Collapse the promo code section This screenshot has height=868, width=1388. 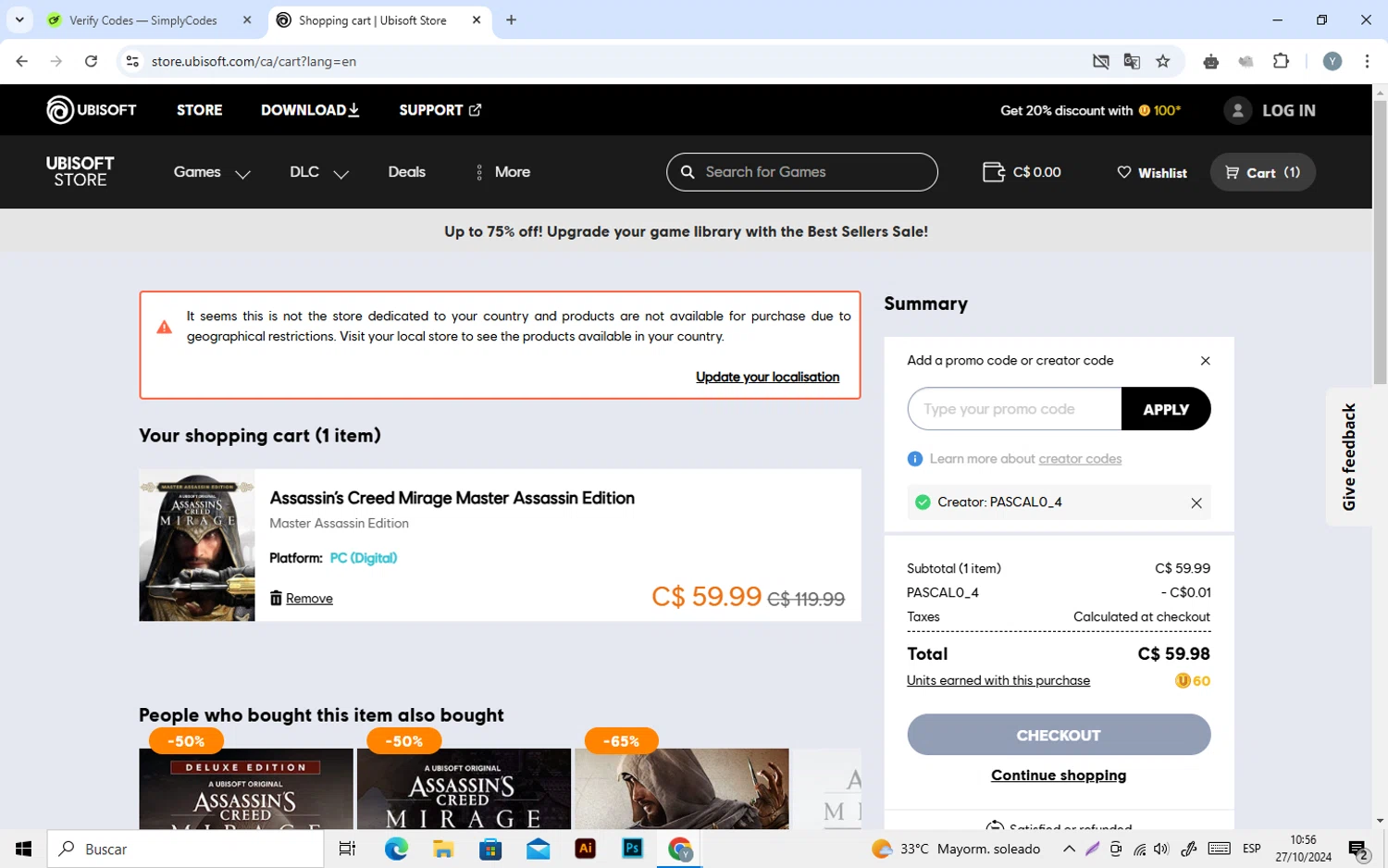(x=1205, y=361)
